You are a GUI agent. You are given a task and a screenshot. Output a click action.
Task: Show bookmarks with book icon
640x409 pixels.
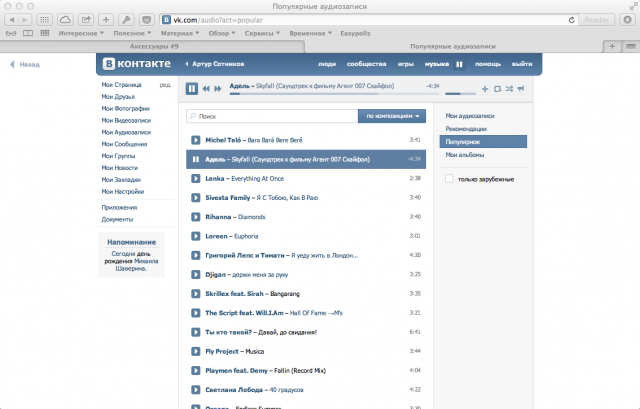pos(28,33)
